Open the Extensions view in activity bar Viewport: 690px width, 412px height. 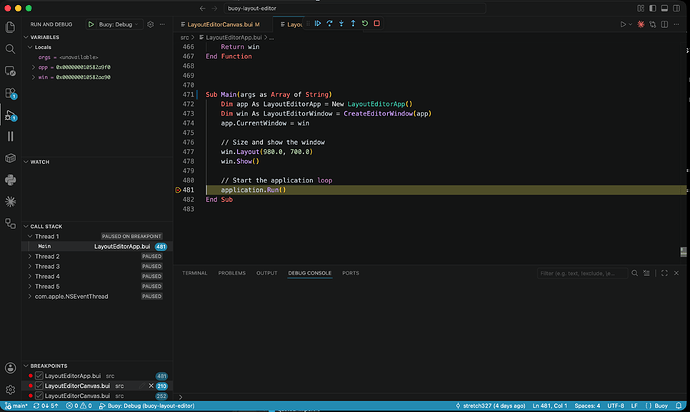coord(10,93)
